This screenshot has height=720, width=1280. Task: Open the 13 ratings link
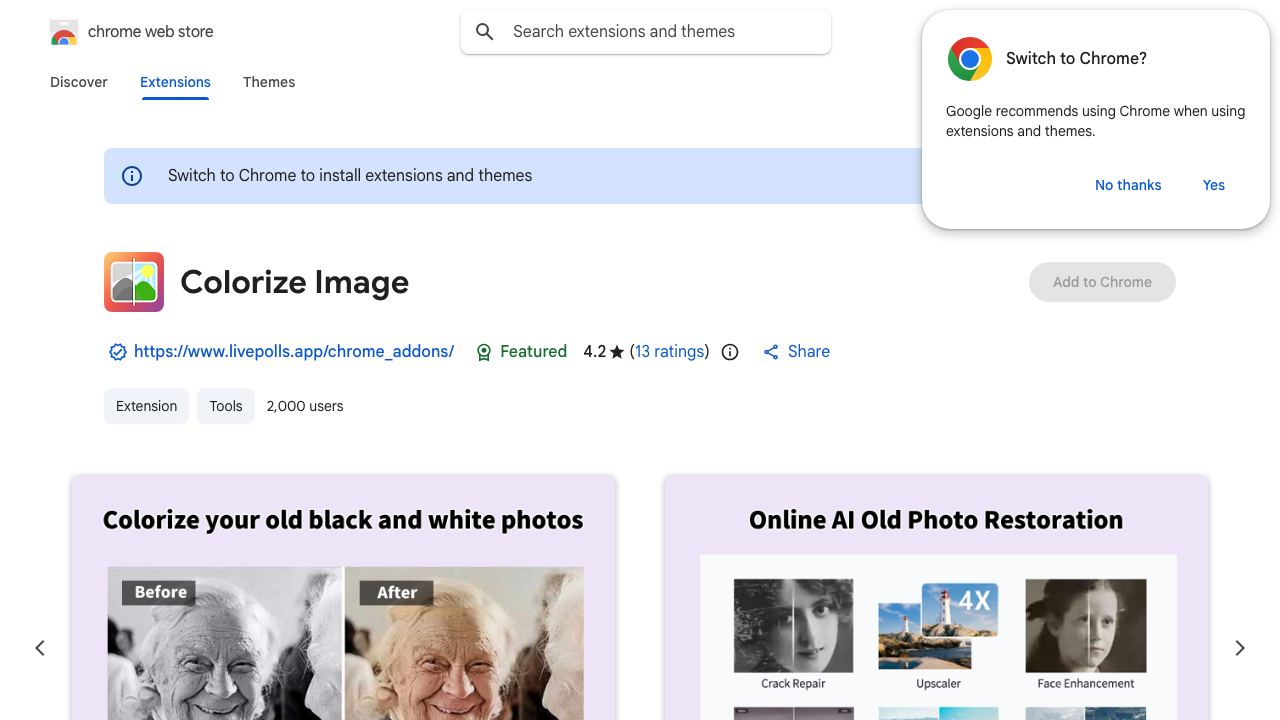[x=670, y=352]
